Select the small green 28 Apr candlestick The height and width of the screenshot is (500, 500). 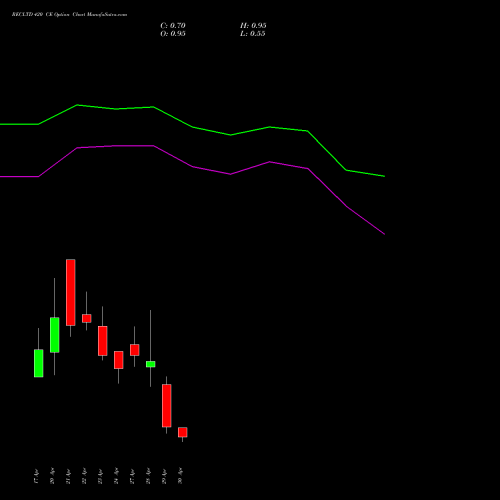pyautogui.click(x=150, y=364)
